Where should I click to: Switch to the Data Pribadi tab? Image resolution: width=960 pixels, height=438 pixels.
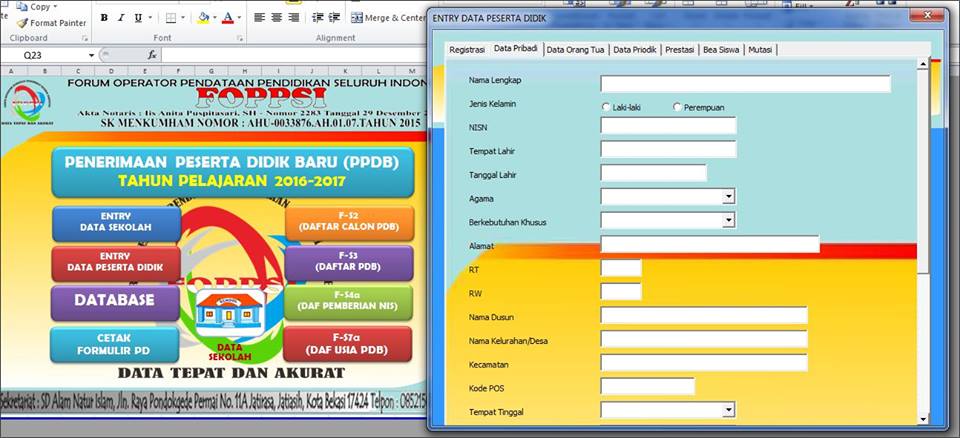pos(516,48)
